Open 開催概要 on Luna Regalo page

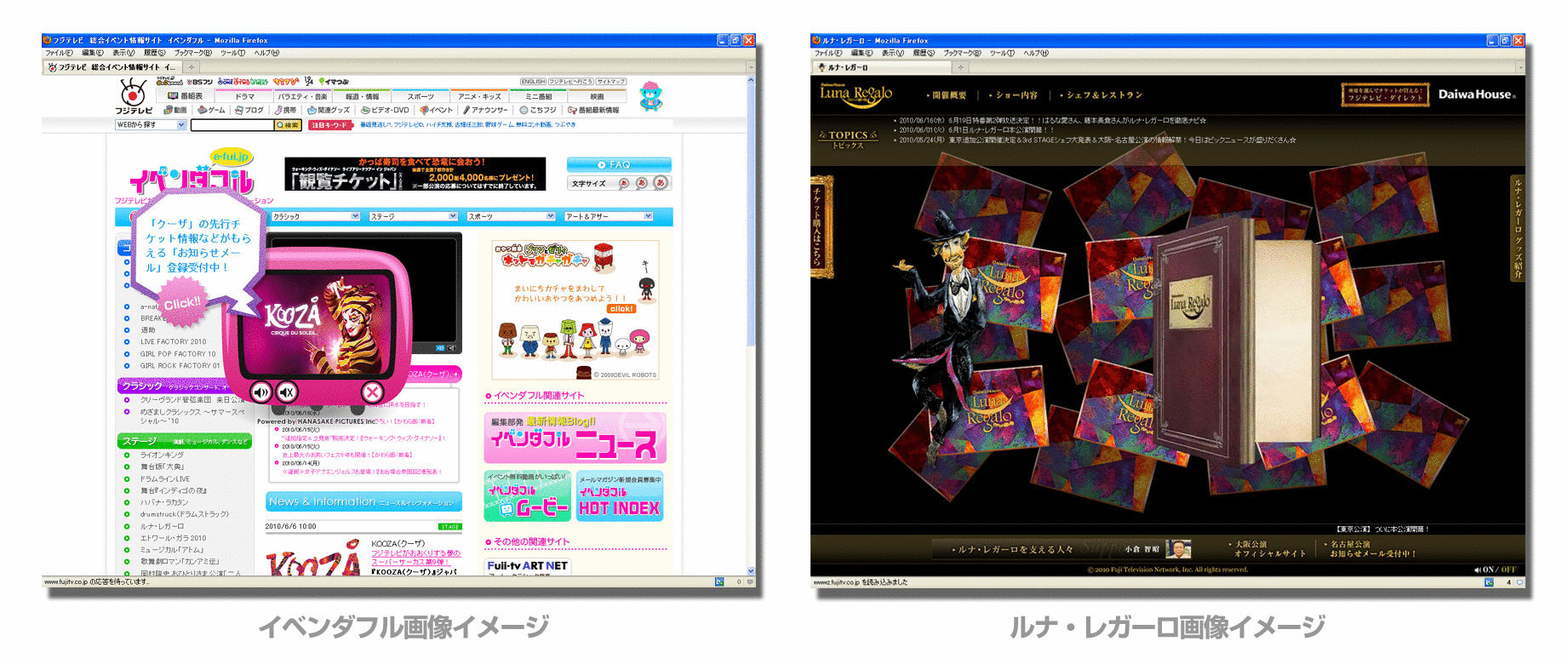click(x=948, y=95)
